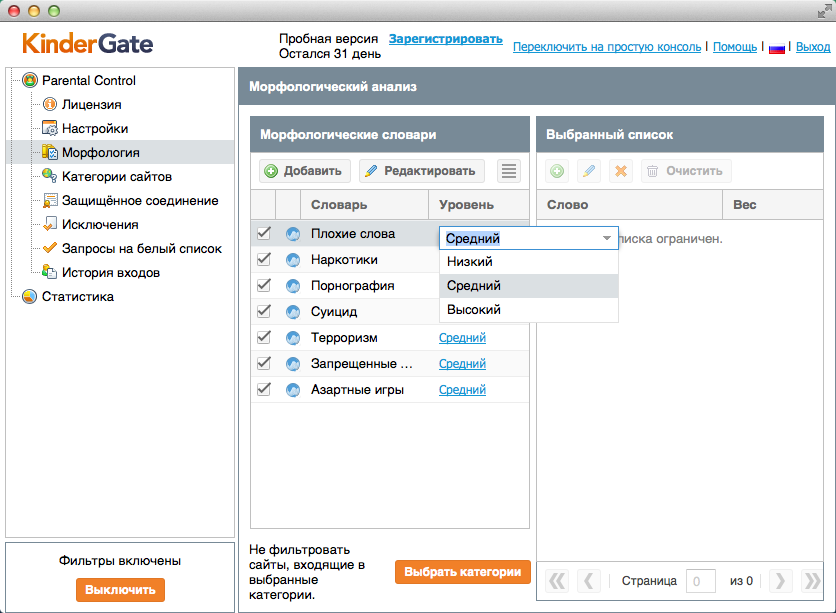Uncheck the Плохие слова dictionary checkbox
Screen dimensions: 836x613
tap(264, 233)
